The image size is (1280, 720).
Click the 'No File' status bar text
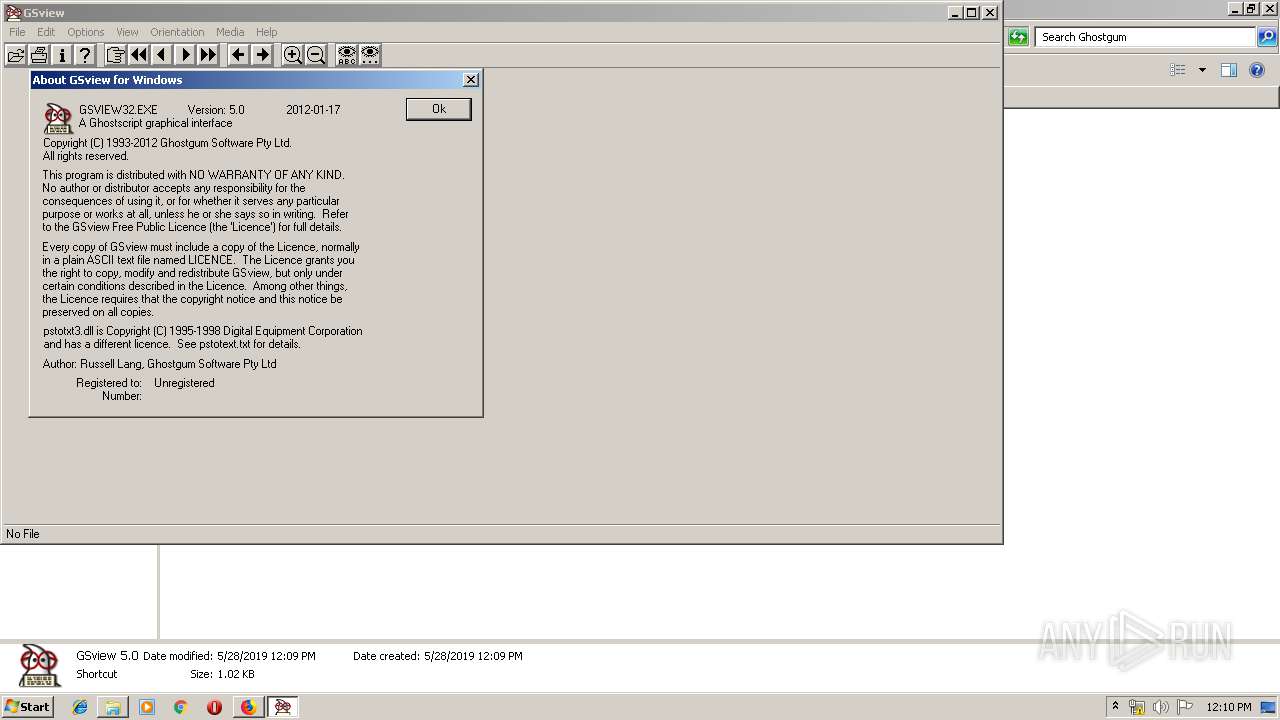tap(23, 534)
